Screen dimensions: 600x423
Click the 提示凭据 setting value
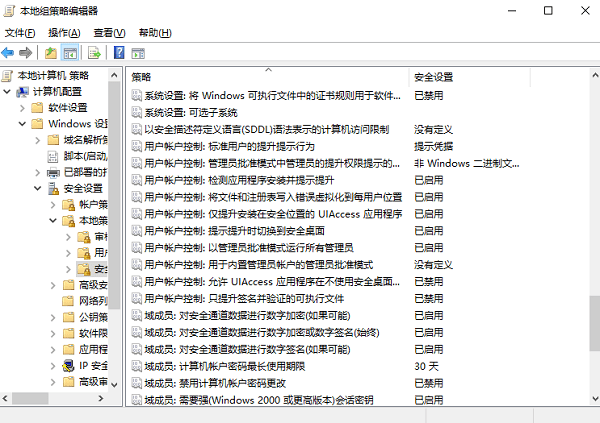tap(433, 146)
